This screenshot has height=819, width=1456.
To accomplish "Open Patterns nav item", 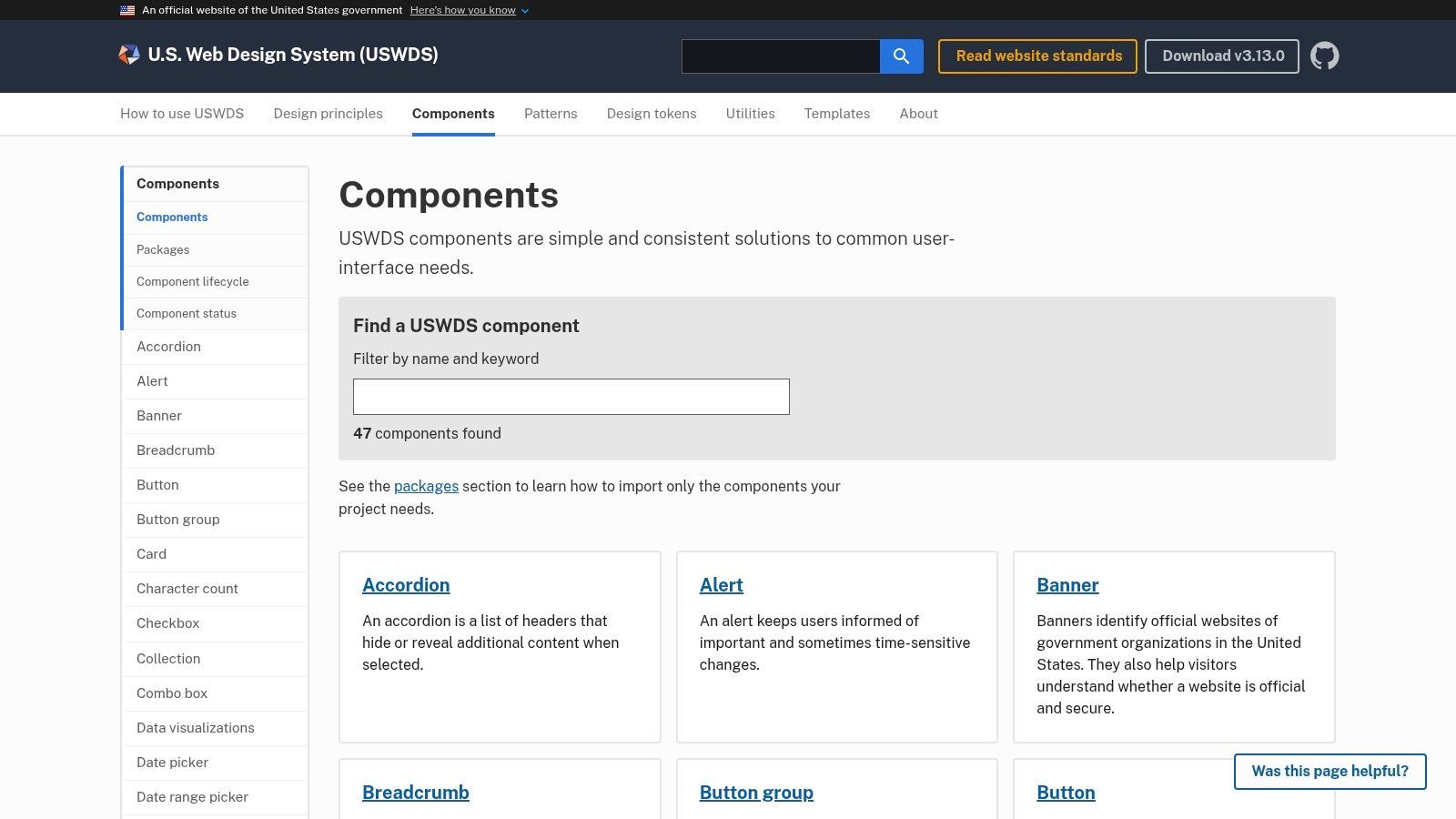I will click(551, 114).
